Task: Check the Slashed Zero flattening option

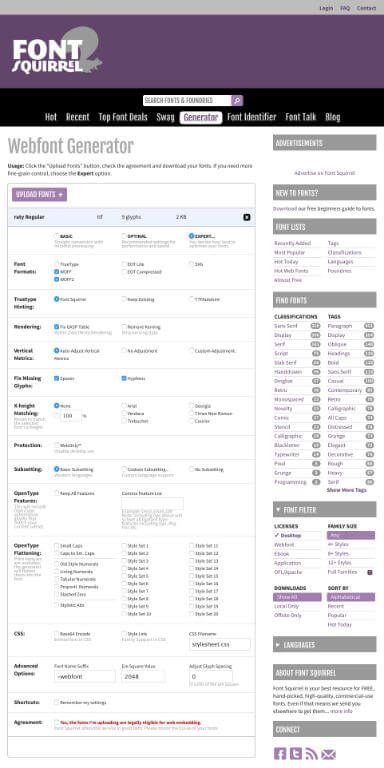Action: click(x=57, y=594)
